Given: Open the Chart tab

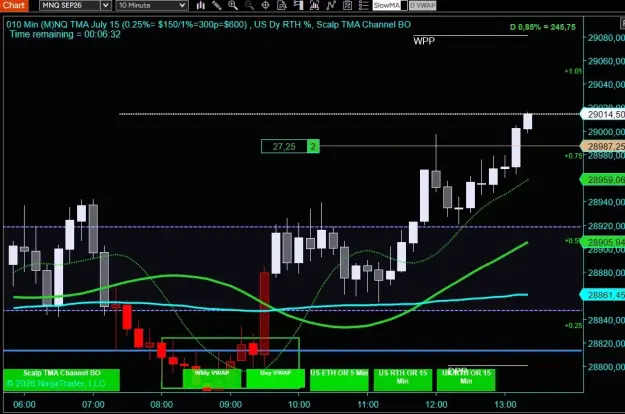Looking at the screenshot, I should (x=14, y=5).
